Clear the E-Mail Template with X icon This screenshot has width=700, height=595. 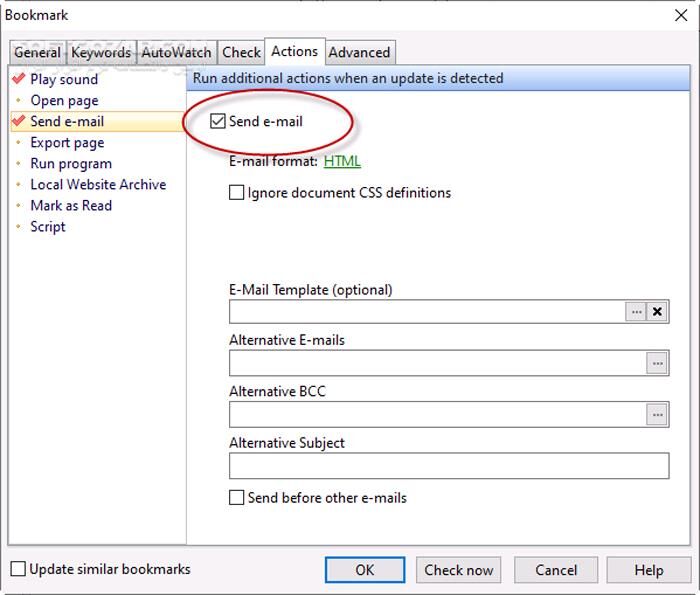tap(657, 312)
